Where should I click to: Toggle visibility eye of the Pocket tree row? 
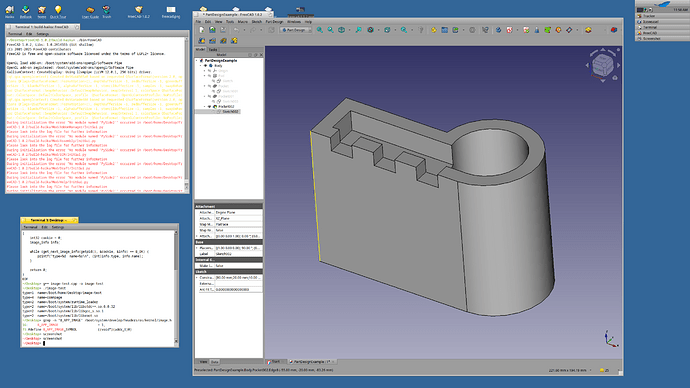209,86
